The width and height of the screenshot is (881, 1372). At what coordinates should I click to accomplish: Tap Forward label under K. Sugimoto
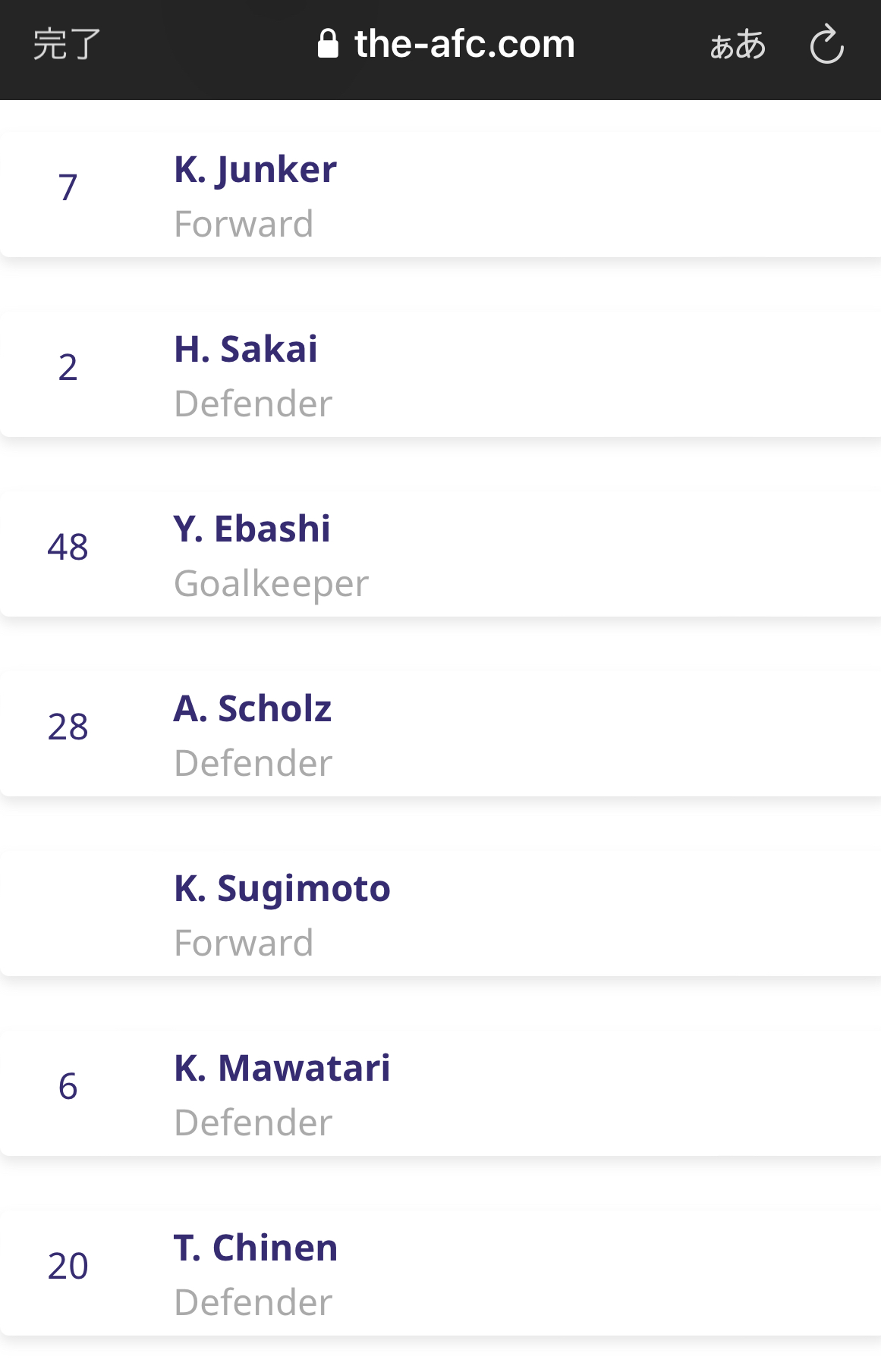click(244, 943)
